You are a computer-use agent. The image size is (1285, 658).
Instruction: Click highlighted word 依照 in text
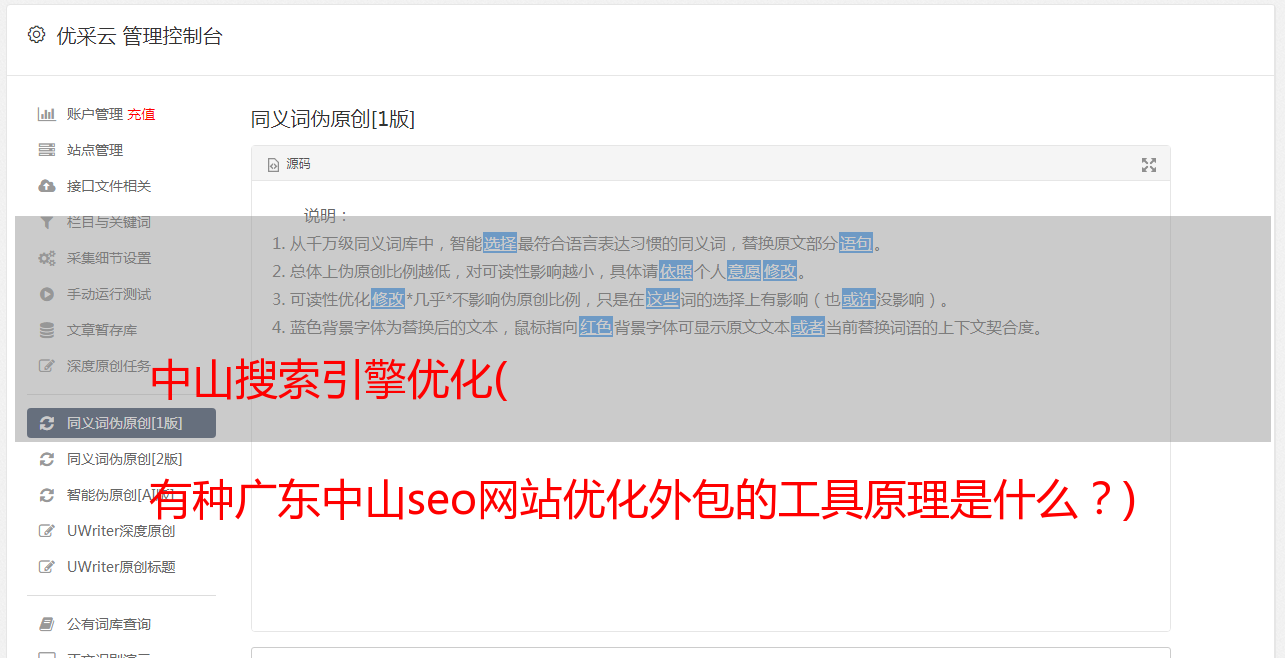[x=676, y=271]
